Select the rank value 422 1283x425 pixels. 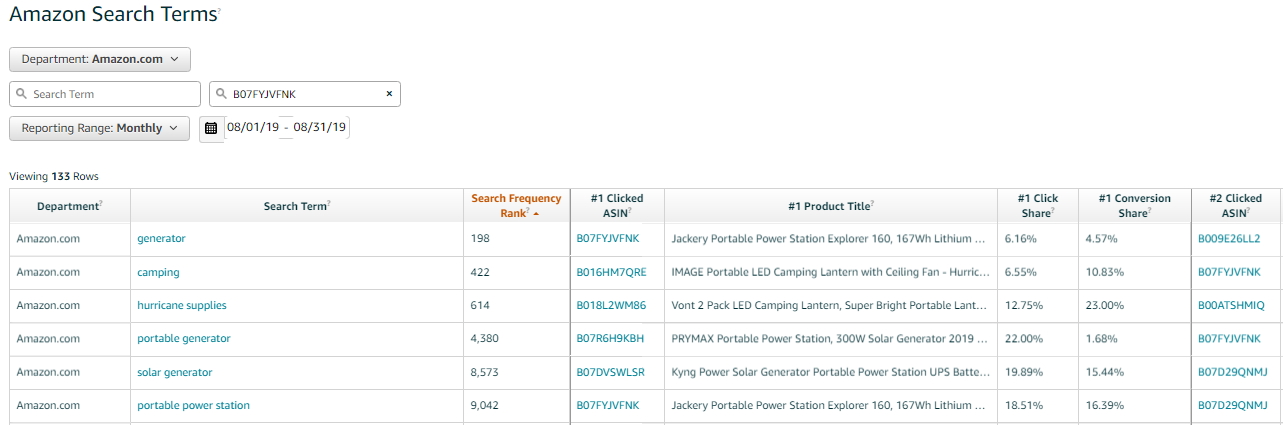479,272
